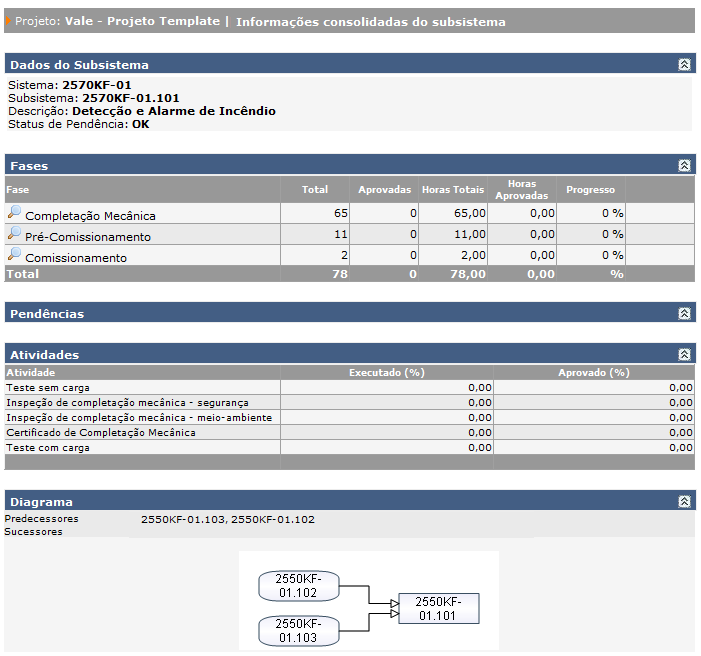Click the Aprovado (%) column header
Screen dimensions: 701x656
click(594, 372)
